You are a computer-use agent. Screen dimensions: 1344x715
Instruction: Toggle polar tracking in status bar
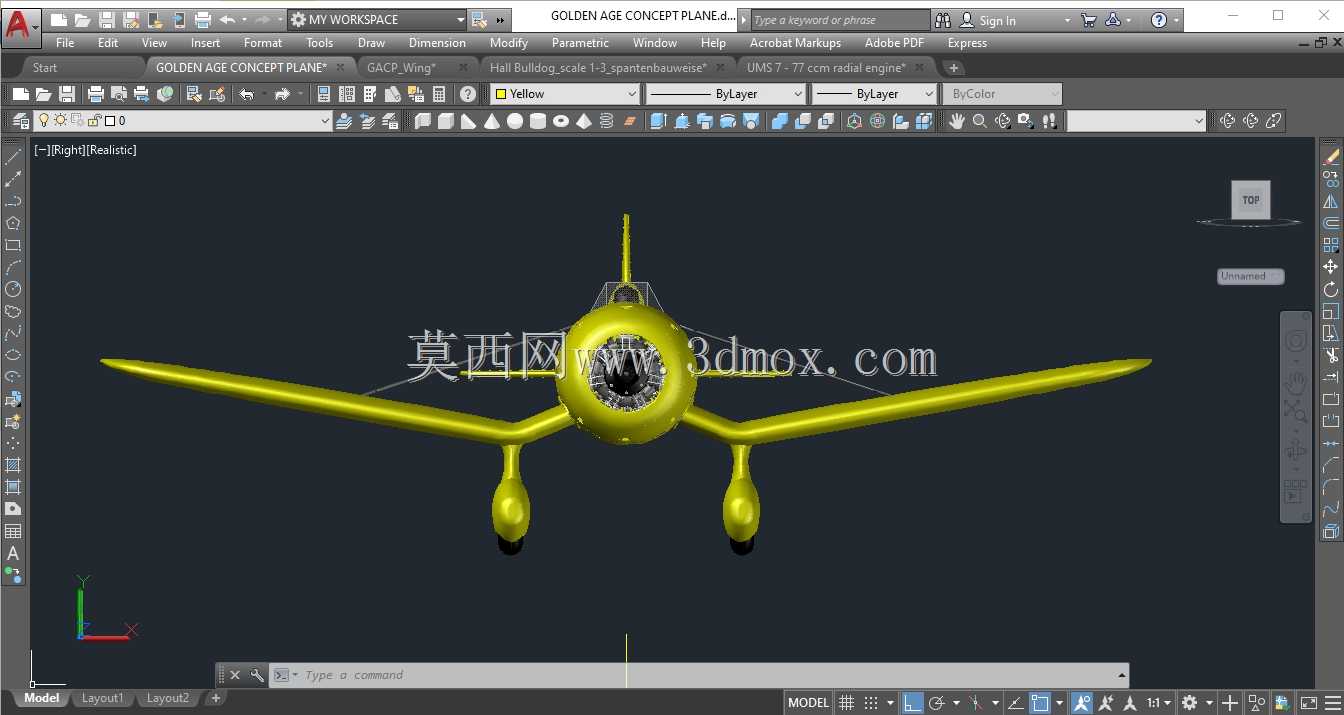pyautogui.click(x=937, y=703)
